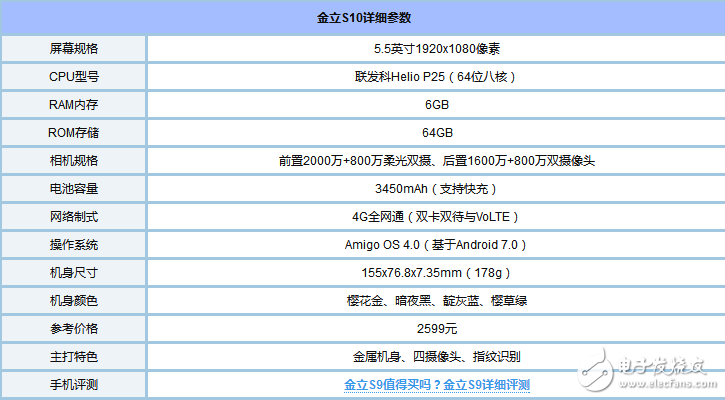The image size is (725, 400).
Task: Select the 64GB value cell
Action: pyautogui.click(x=436, y=133)
